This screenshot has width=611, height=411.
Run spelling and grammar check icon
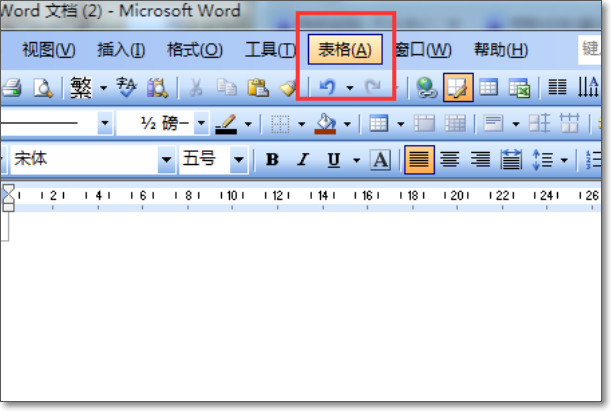coord(126,88)
